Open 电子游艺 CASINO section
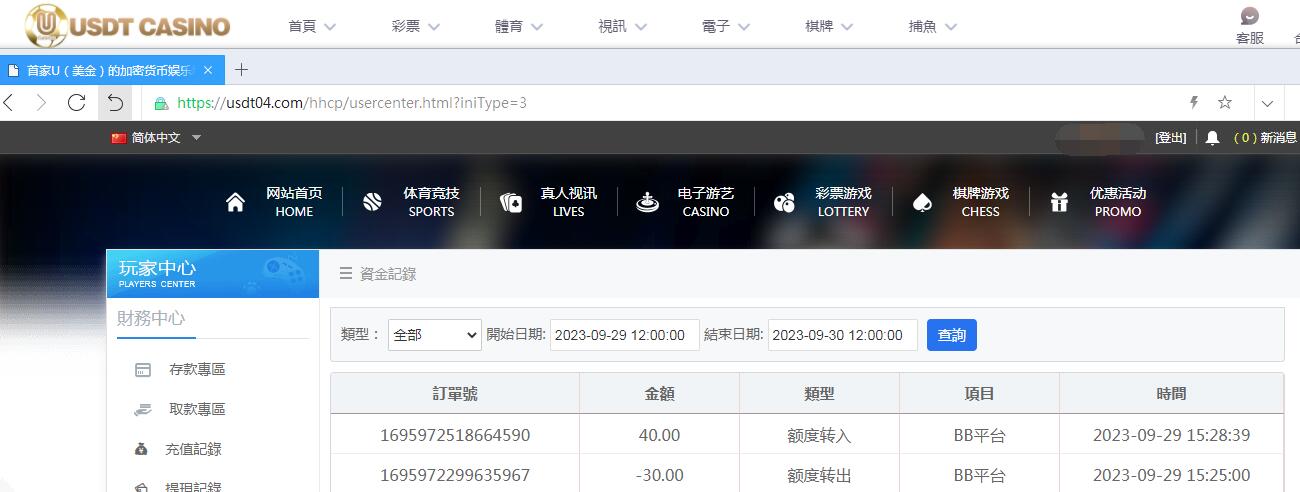The width and height of the screenshot is (1300, 492). [706, 202]
